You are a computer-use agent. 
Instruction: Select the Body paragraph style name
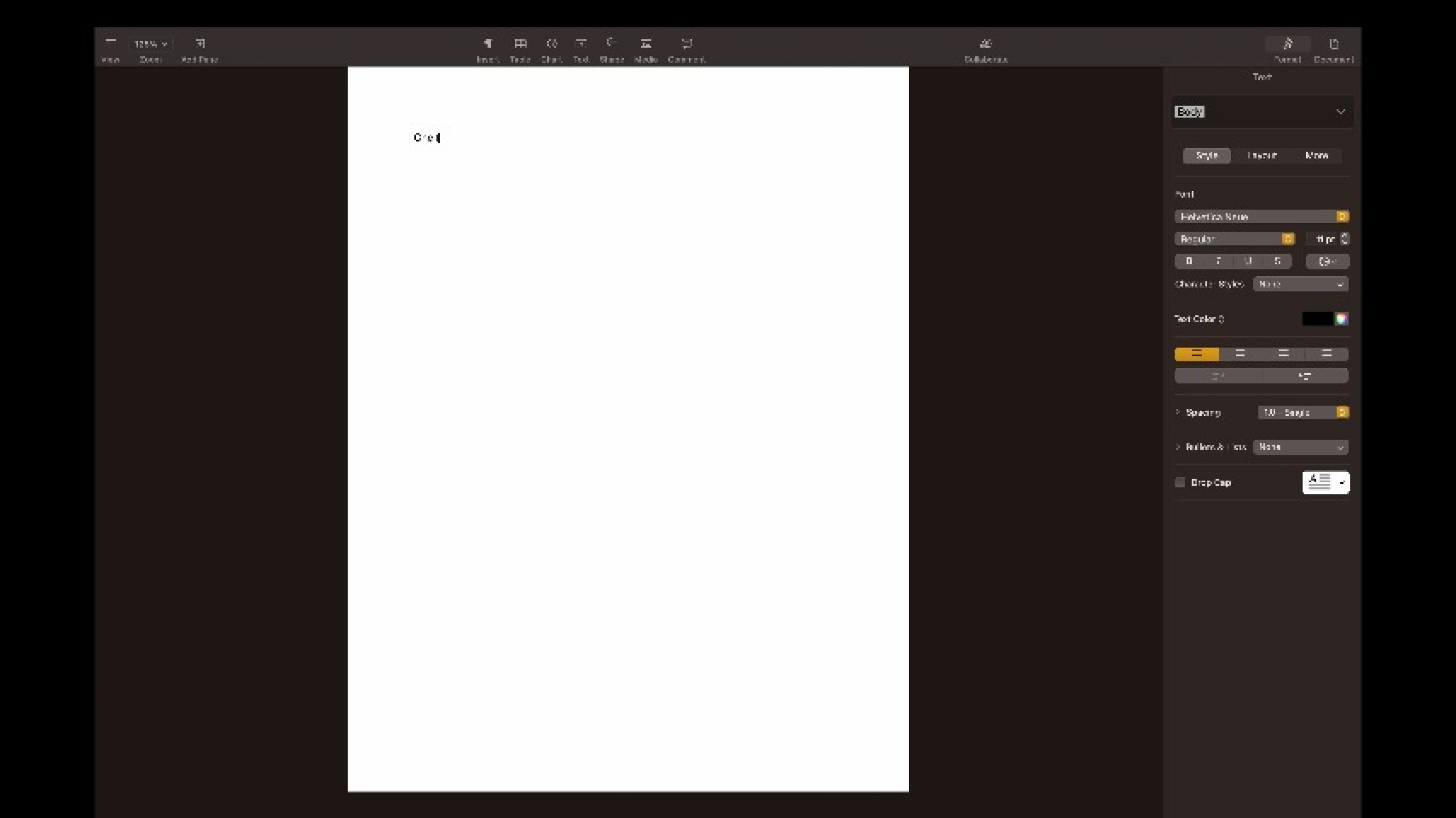pyautogui.click(x=1190, y=112)
